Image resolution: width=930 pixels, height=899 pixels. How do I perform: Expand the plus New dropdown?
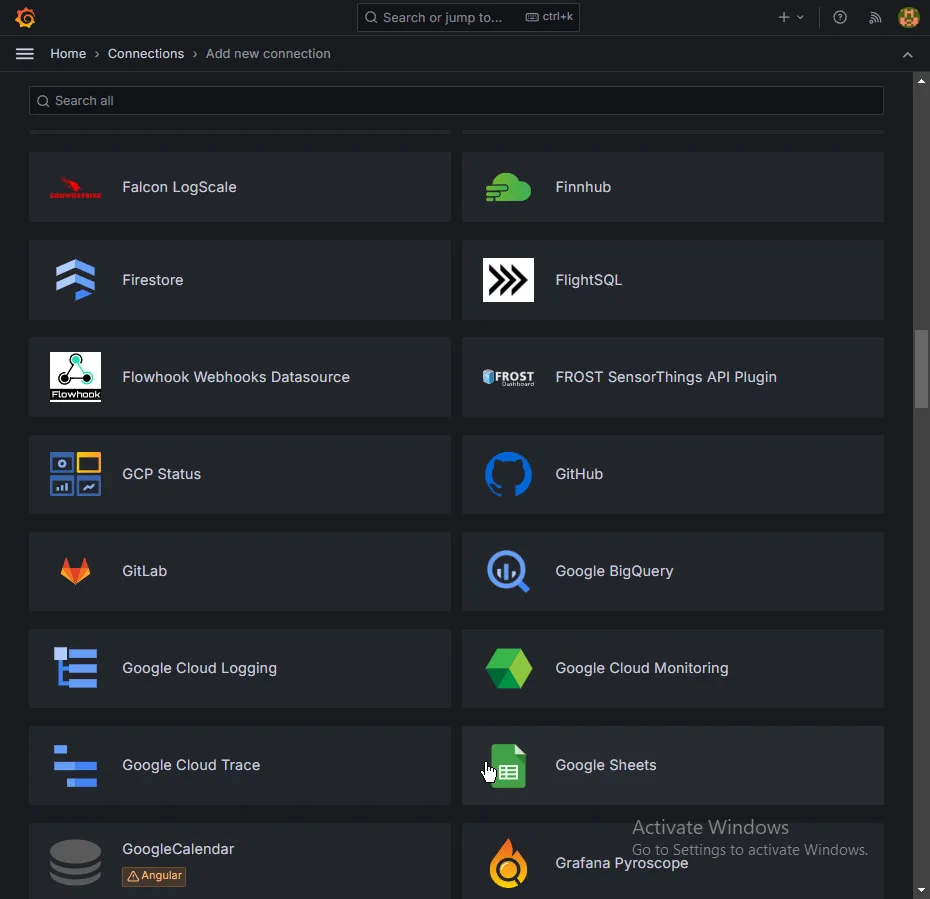pos(791,17)
